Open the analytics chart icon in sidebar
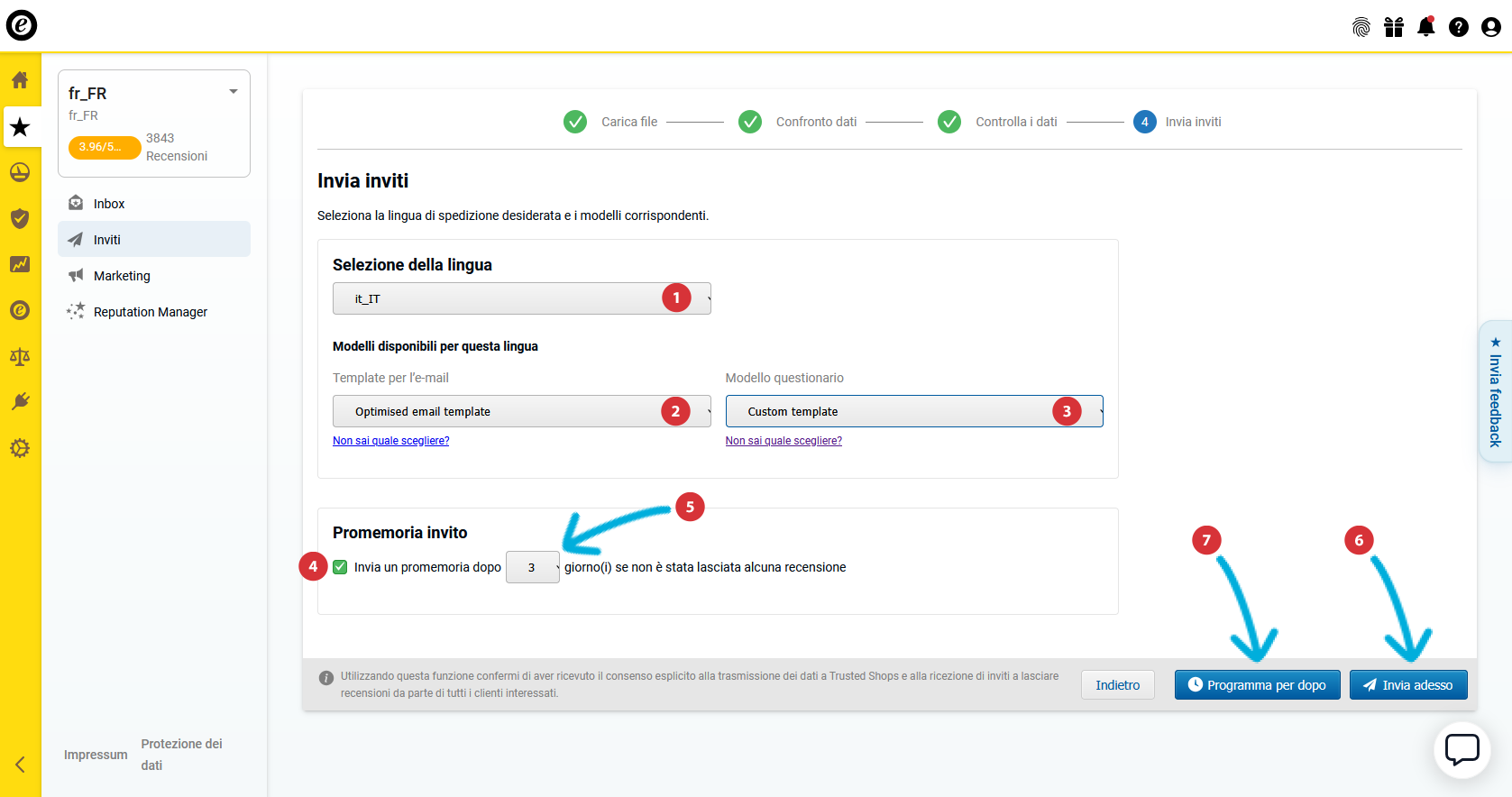1512x797 pixels. (x=20, y=264)
